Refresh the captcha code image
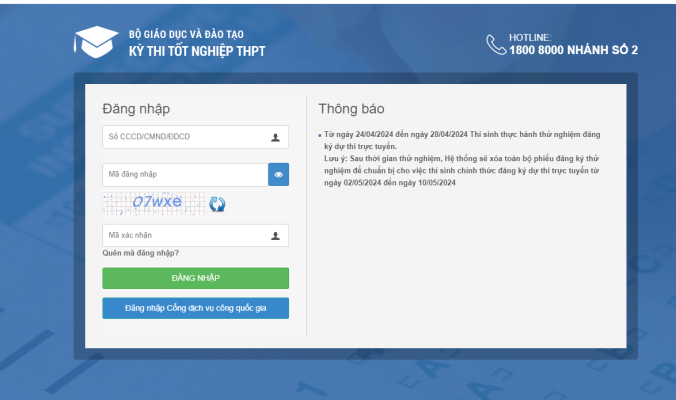The width and height of the screenshot is (676, 400). click(217, 204)
